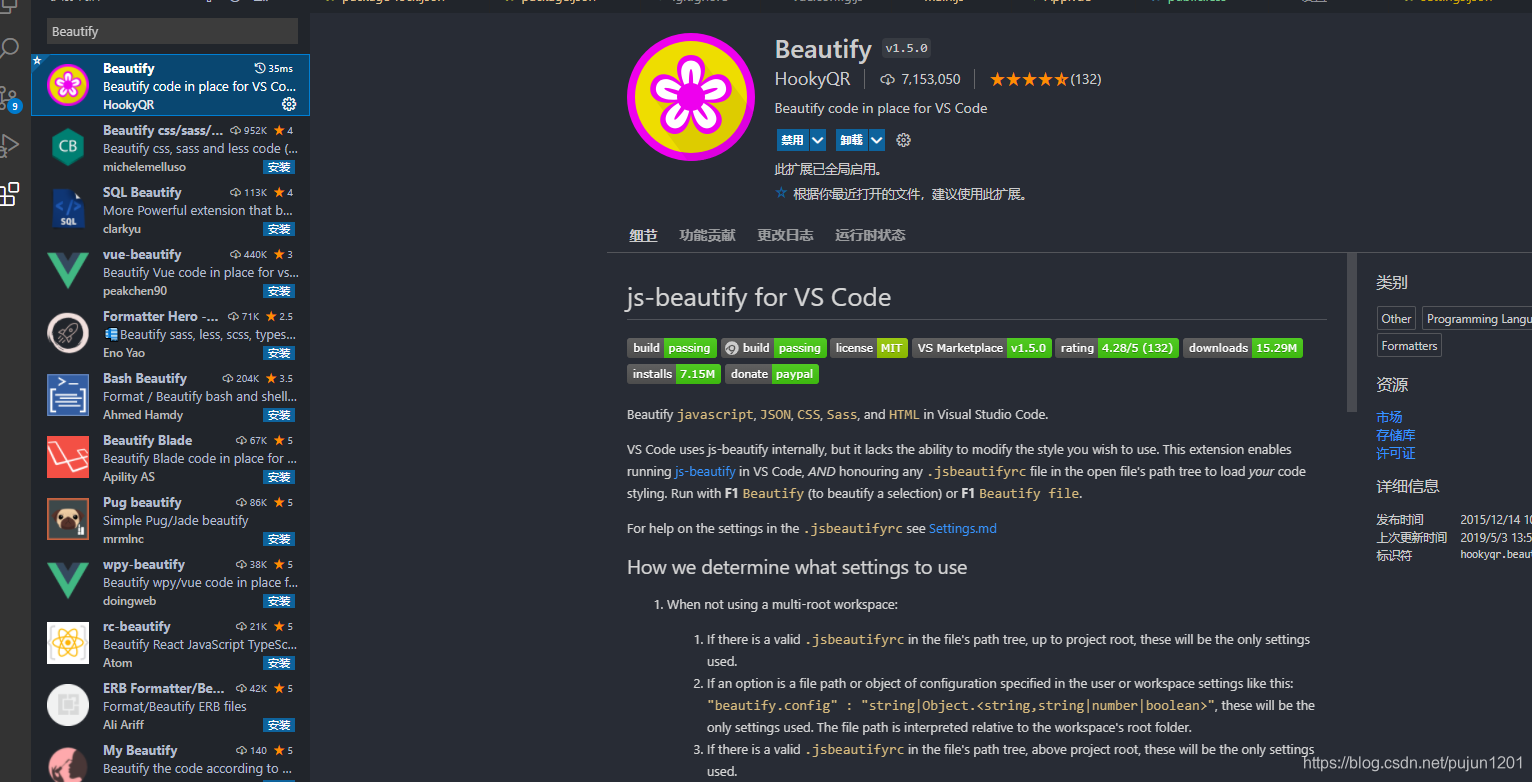This screenshot has height=782, width=1532.
Task: Open the Settings.md link
Action: point(962,528)
